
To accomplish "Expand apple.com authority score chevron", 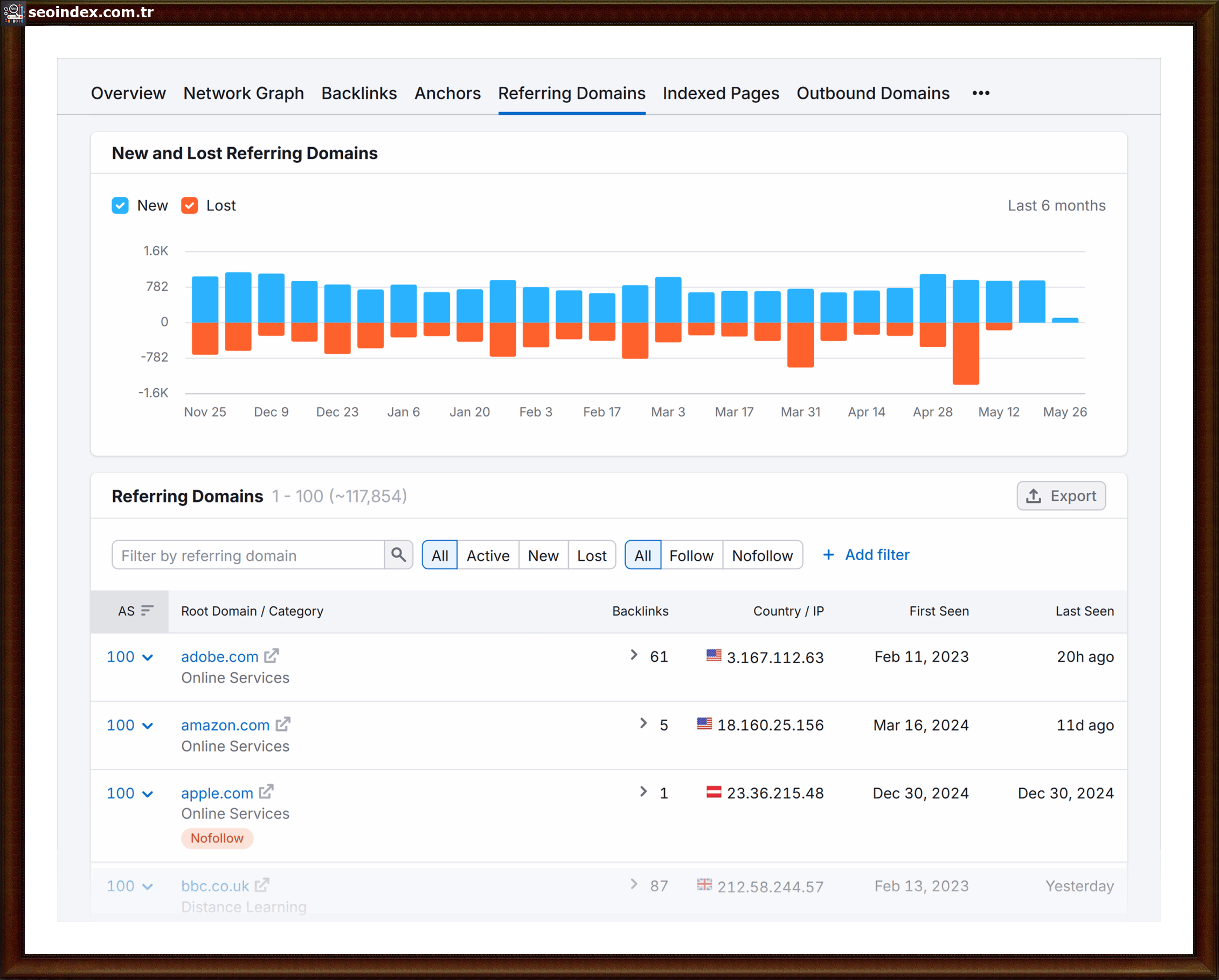I will [x=148, y=794].
